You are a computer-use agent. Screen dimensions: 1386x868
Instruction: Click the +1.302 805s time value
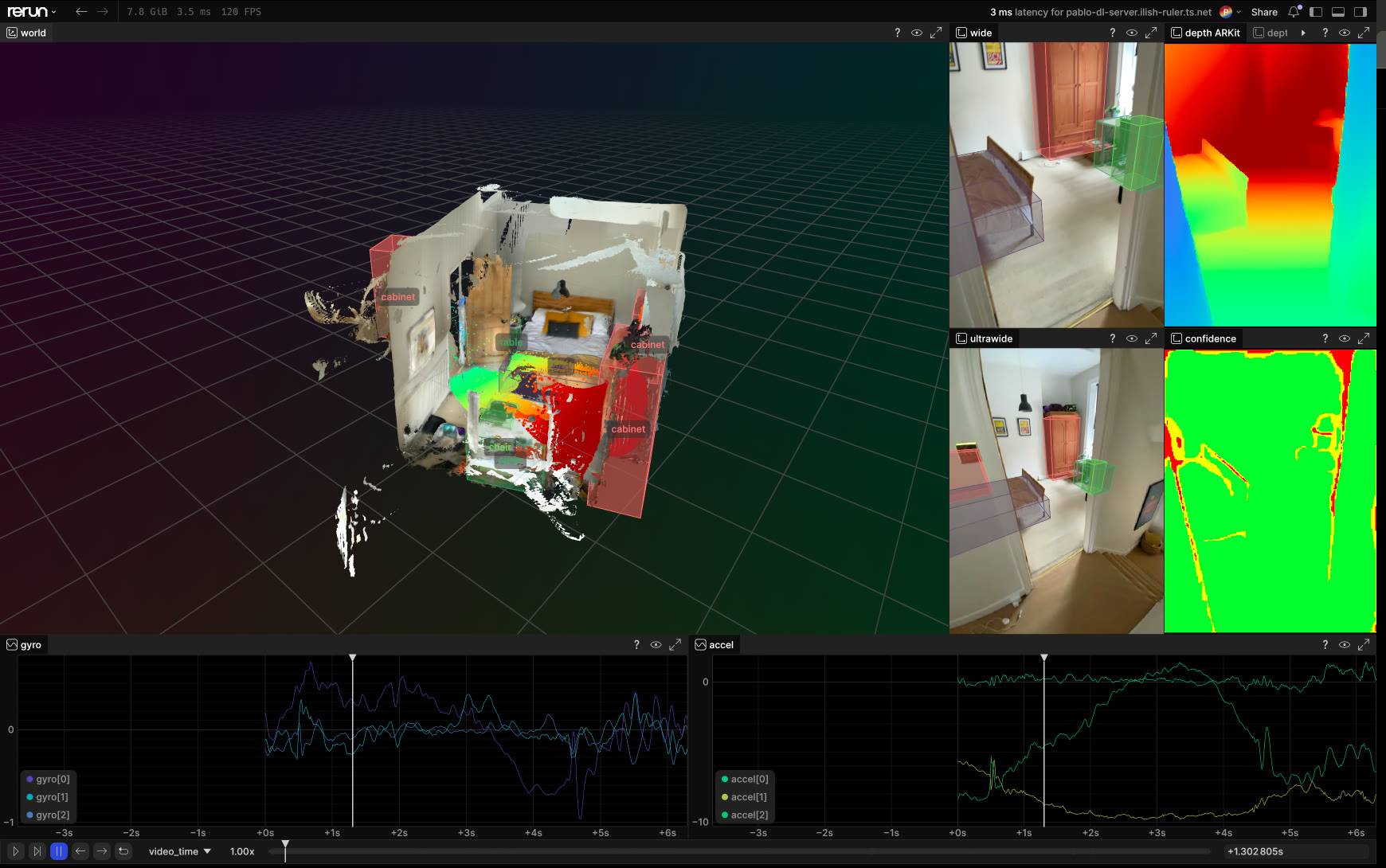coord(1255,851)
